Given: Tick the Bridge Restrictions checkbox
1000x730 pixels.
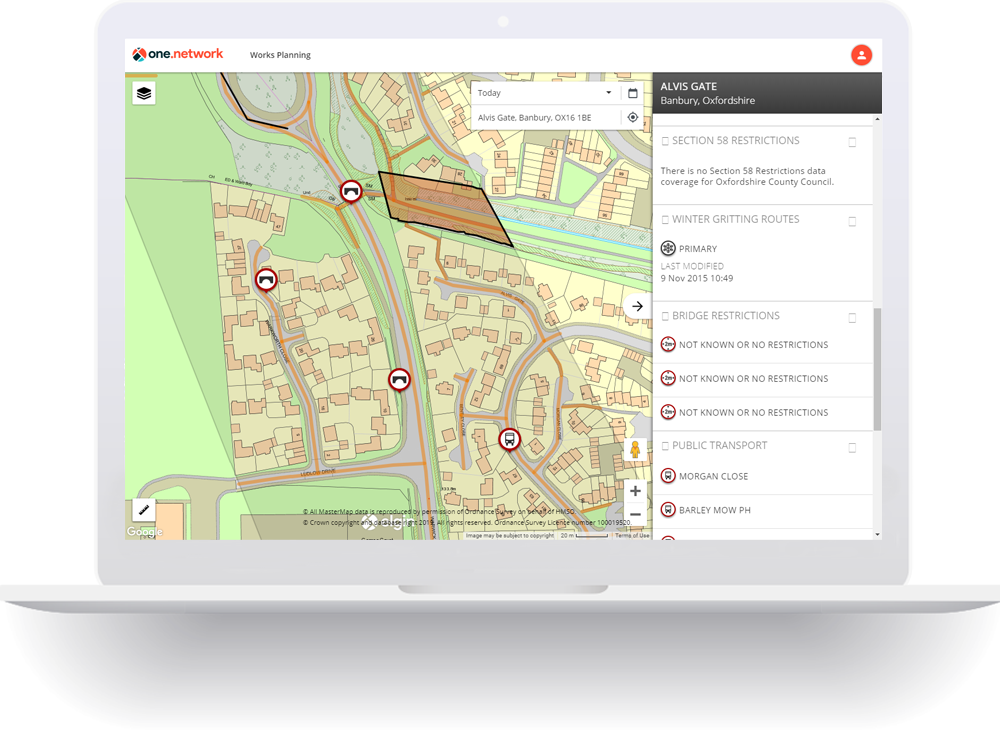Looking at the screenshot, I should tap(852, 317).
